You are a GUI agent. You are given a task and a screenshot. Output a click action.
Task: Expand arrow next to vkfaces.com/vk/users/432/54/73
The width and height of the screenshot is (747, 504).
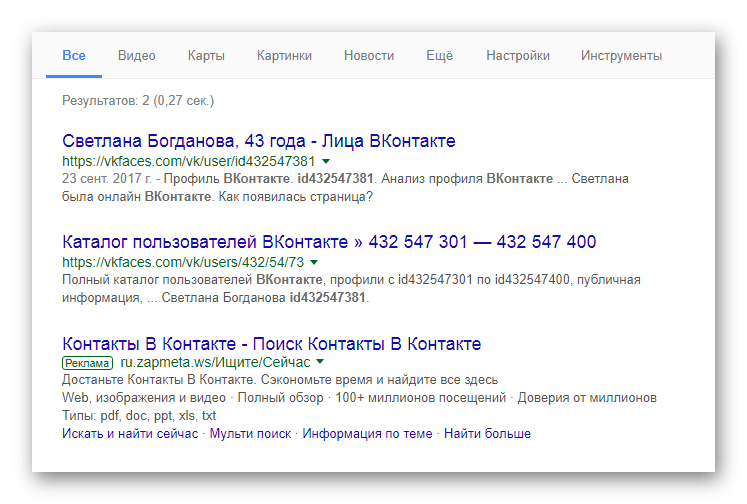314,262
